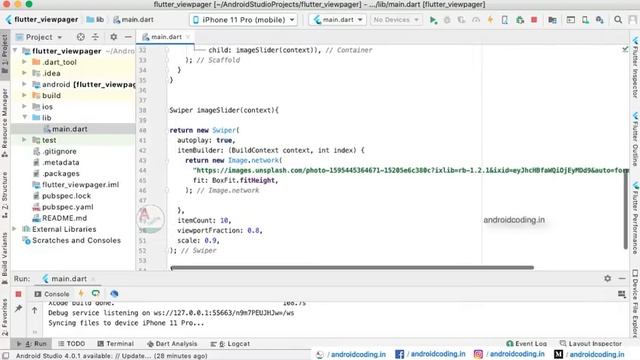Screen dimensions: 640x360
Task: Expand the android folder node
Action: tap(24, 84)
